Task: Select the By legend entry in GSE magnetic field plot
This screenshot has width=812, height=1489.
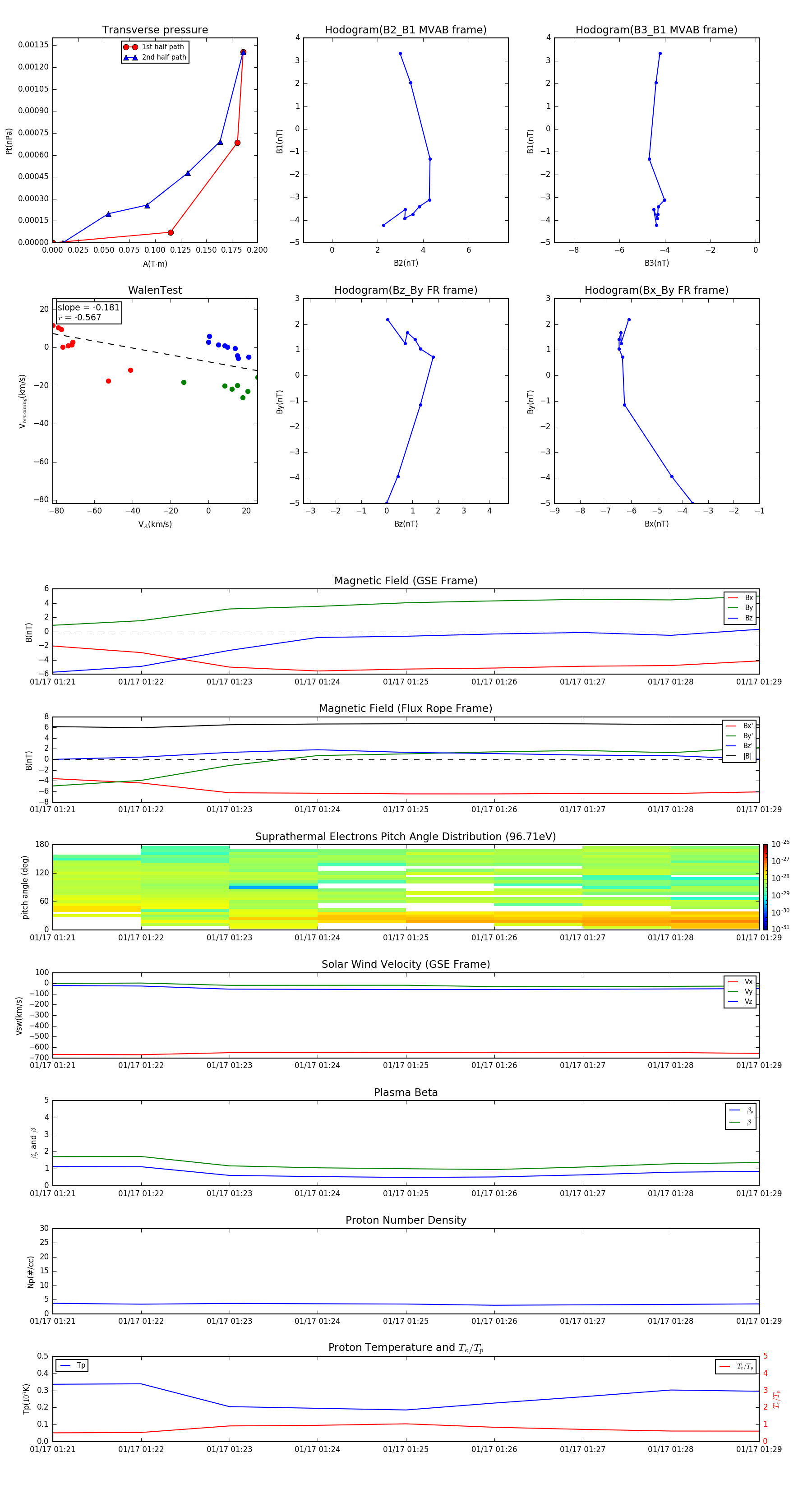Action: coord(740,608)
